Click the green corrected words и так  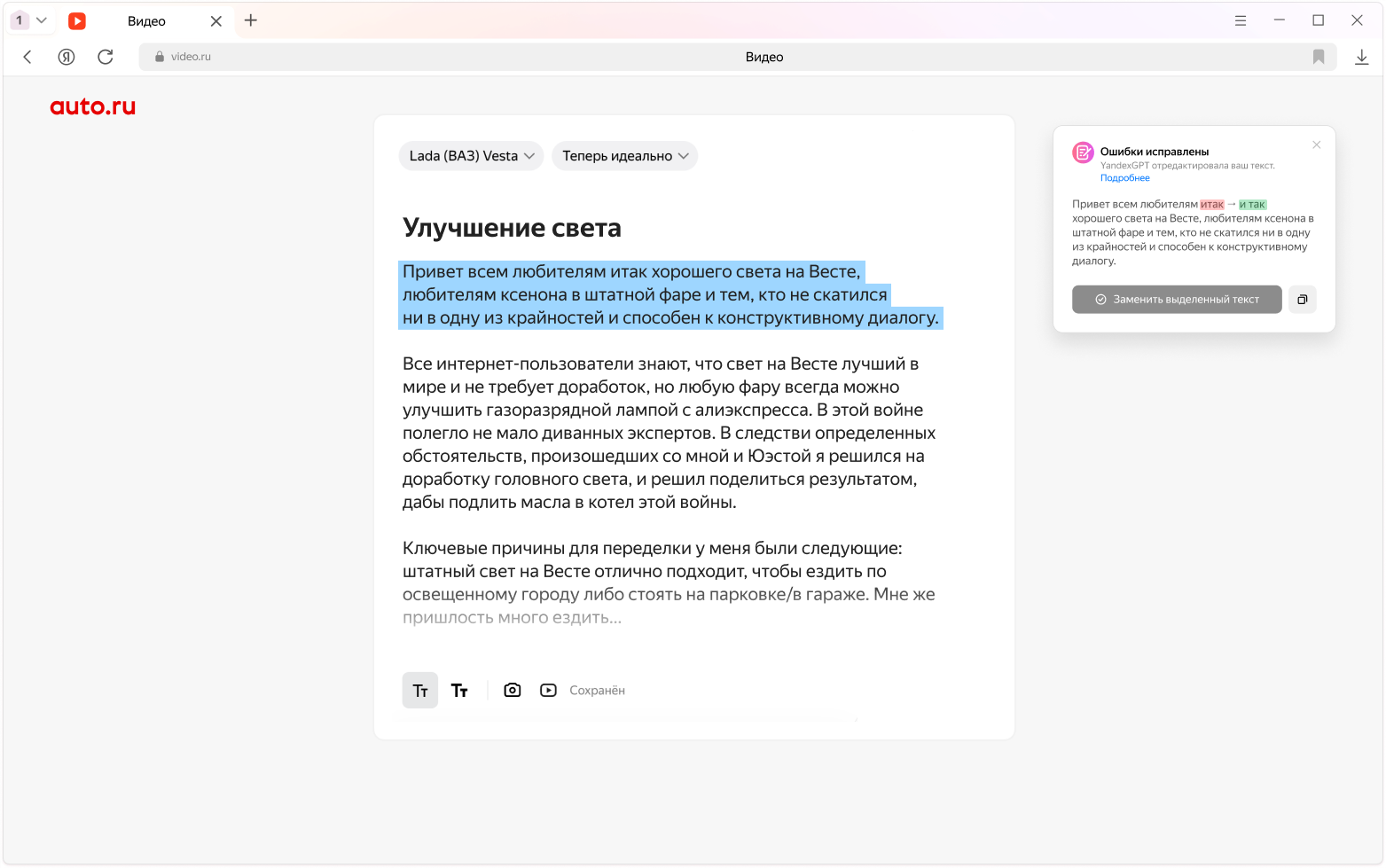1253,205
